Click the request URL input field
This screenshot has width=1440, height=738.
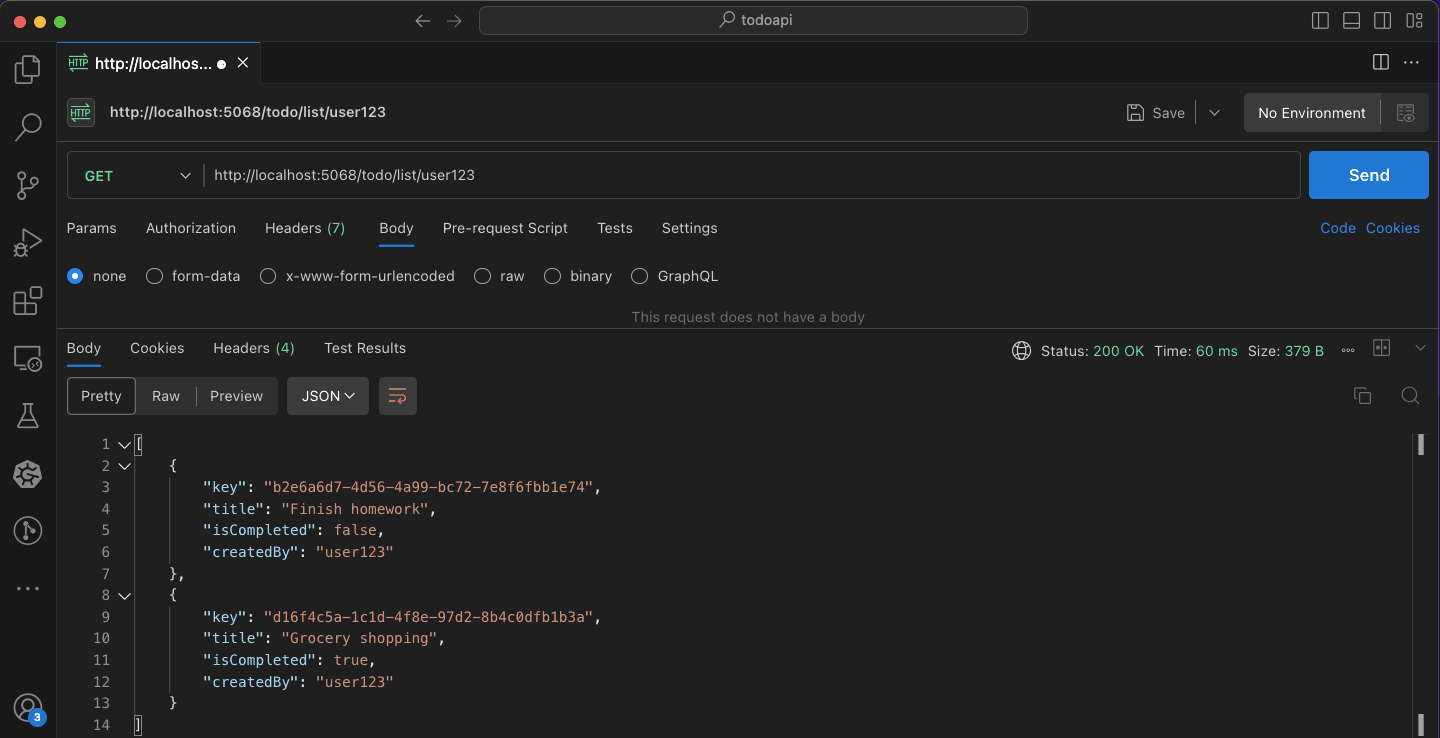coord(752,175)
